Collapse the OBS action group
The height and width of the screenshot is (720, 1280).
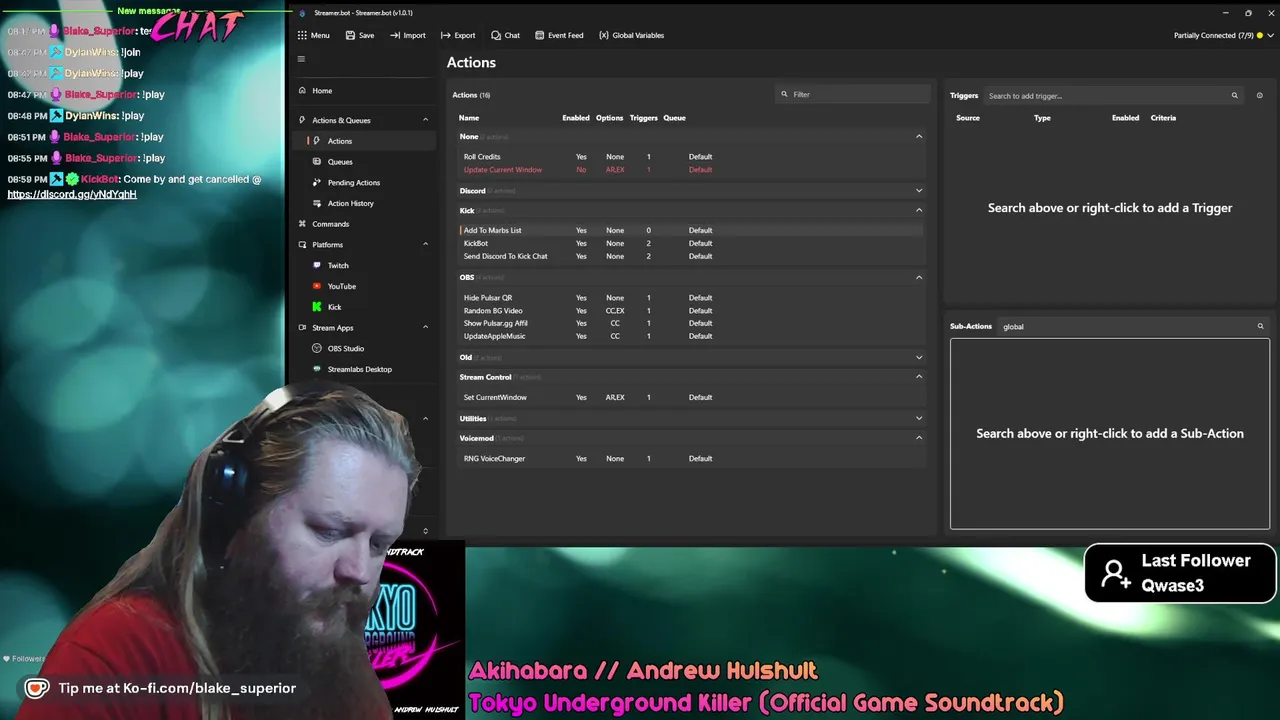[x=919, y=277]
